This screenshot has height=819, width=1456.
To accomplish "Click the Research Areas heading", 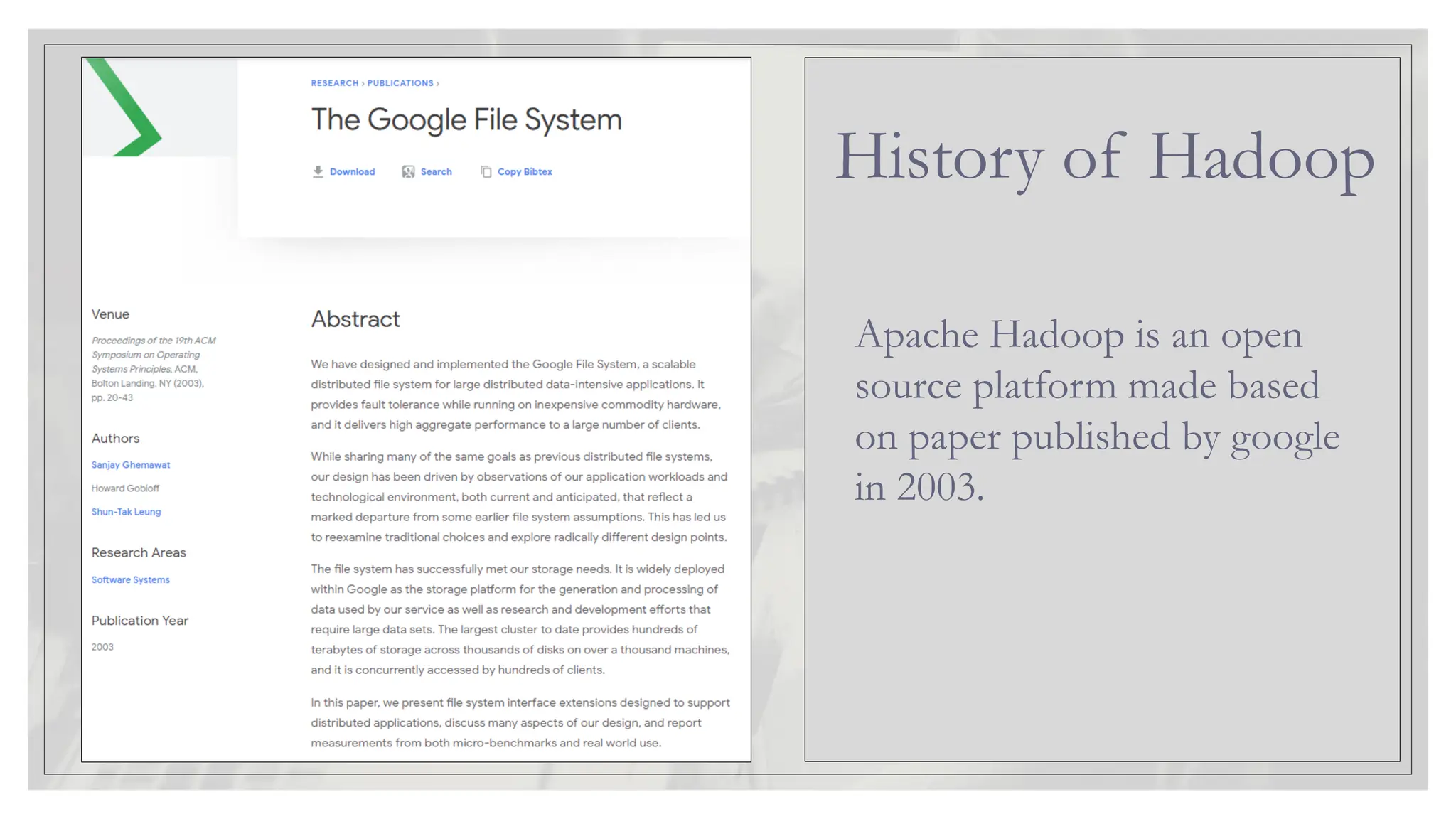I will point(139,552).
